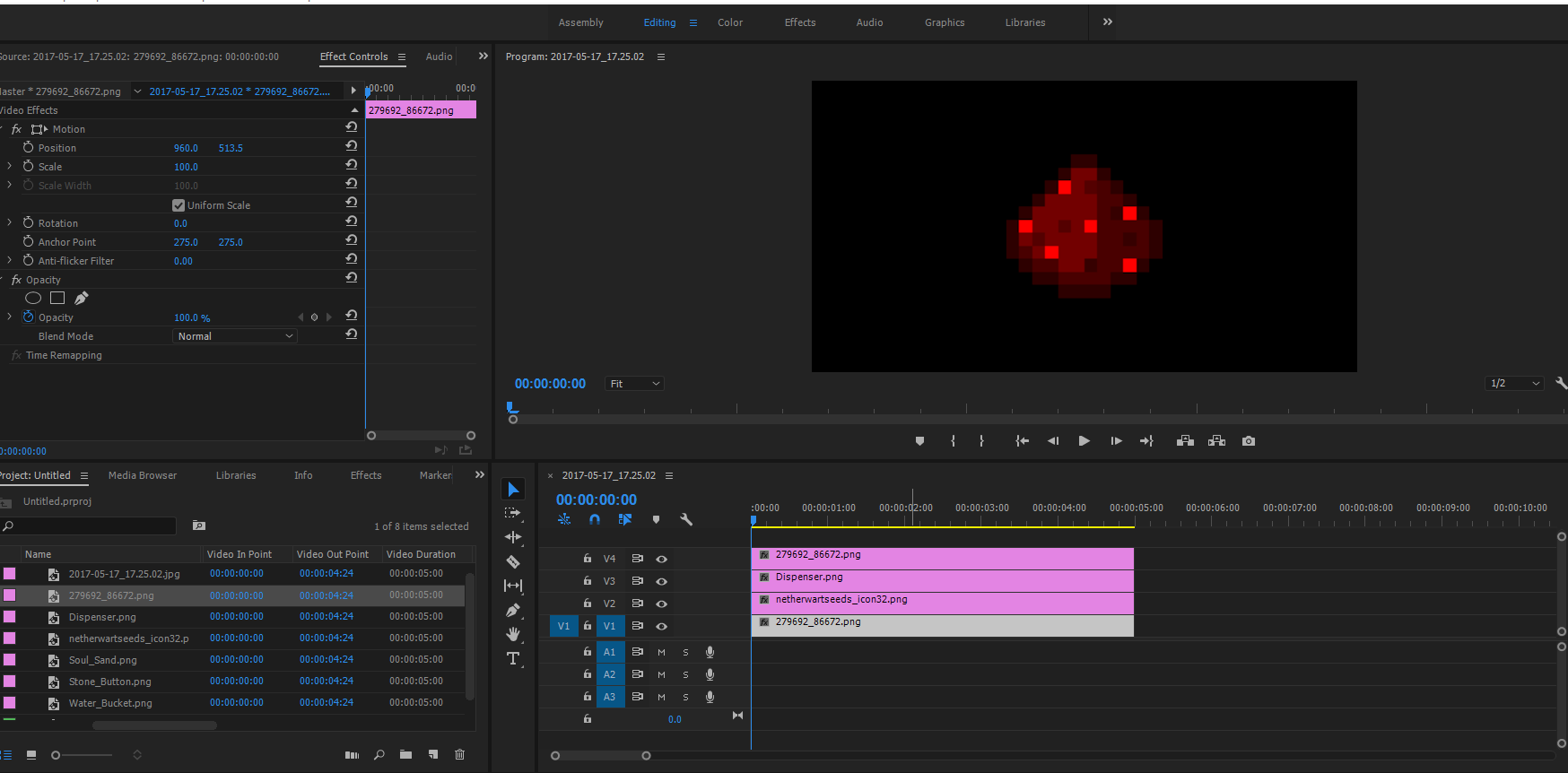Select the Selection tool in the tools panel
This screenshot has width=1568, height=773.
click(x=513, y=489)
